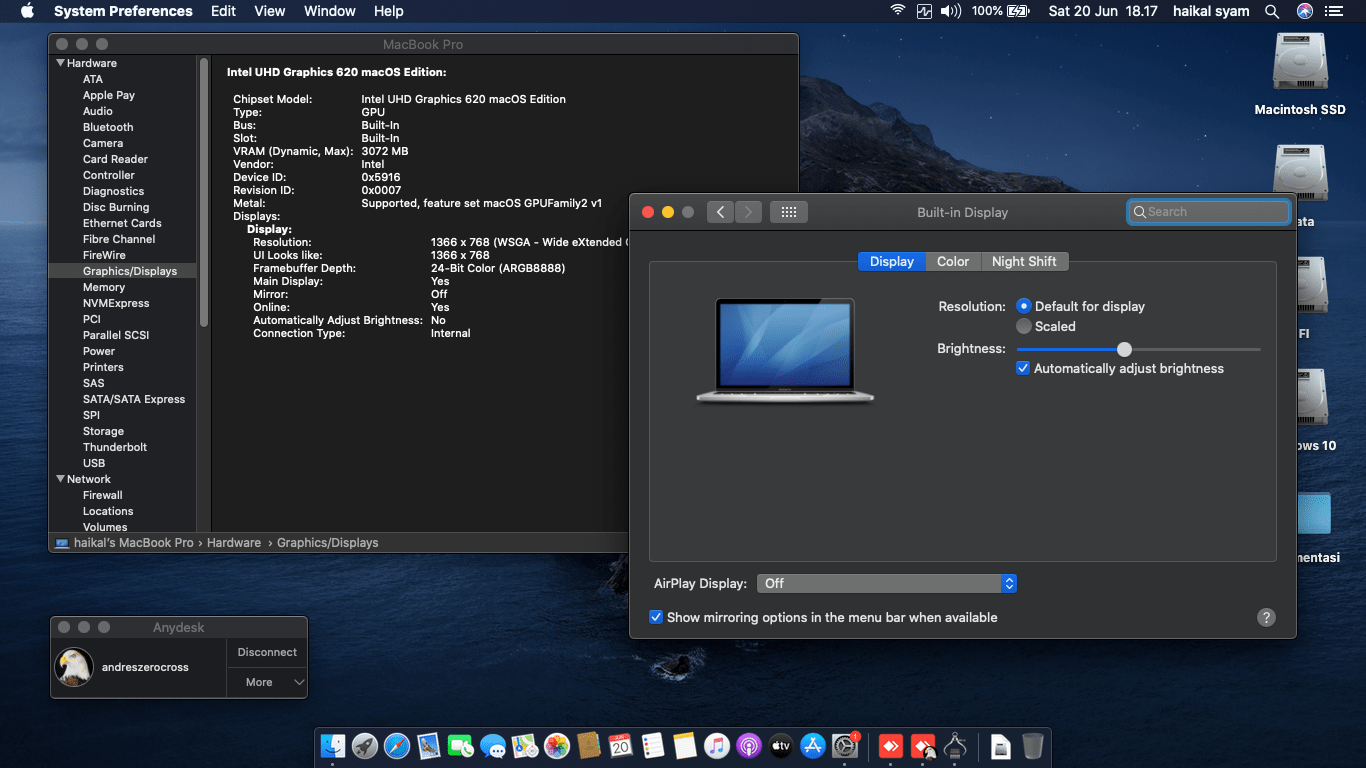Collapse the Network section in sidebar
Image resolution: width=1366 pixels, height=768 pixels.
click(x=60, y=479)
